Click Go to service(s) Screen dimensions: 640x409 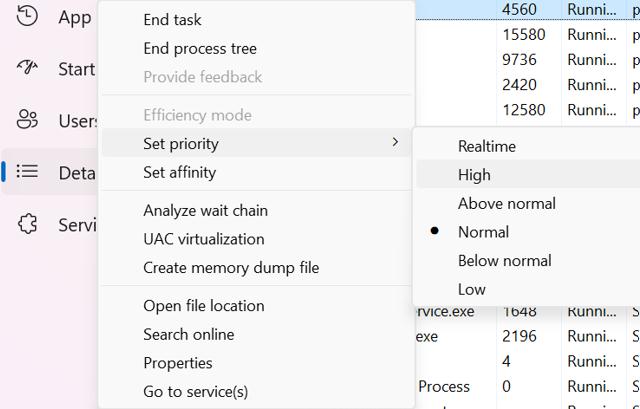click(x=195, y=391)
